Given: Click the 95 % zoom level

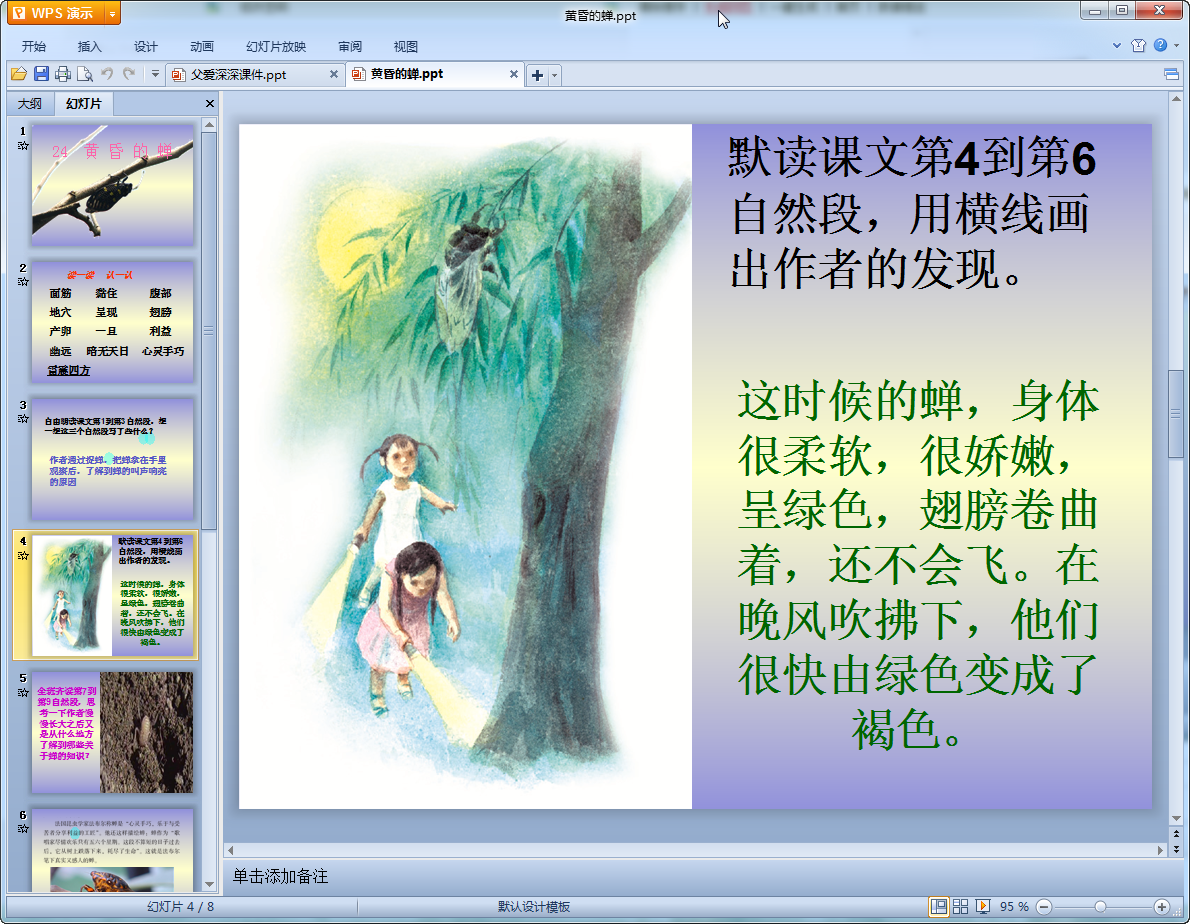Looking at the screenshot, I should coord(1014,907).
